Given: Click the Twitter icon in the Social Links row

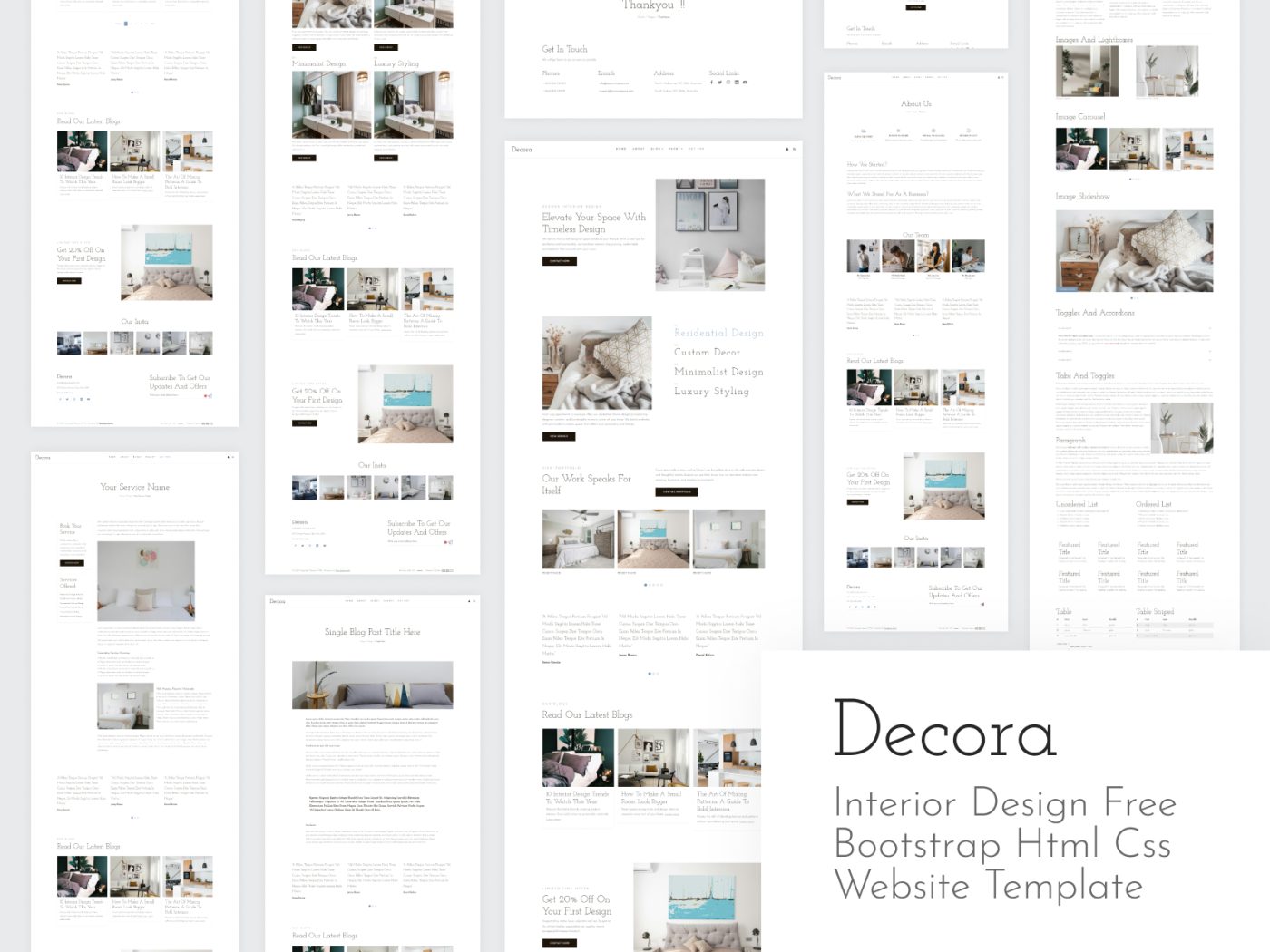Looking at the screenshot, I should [719, 82].
